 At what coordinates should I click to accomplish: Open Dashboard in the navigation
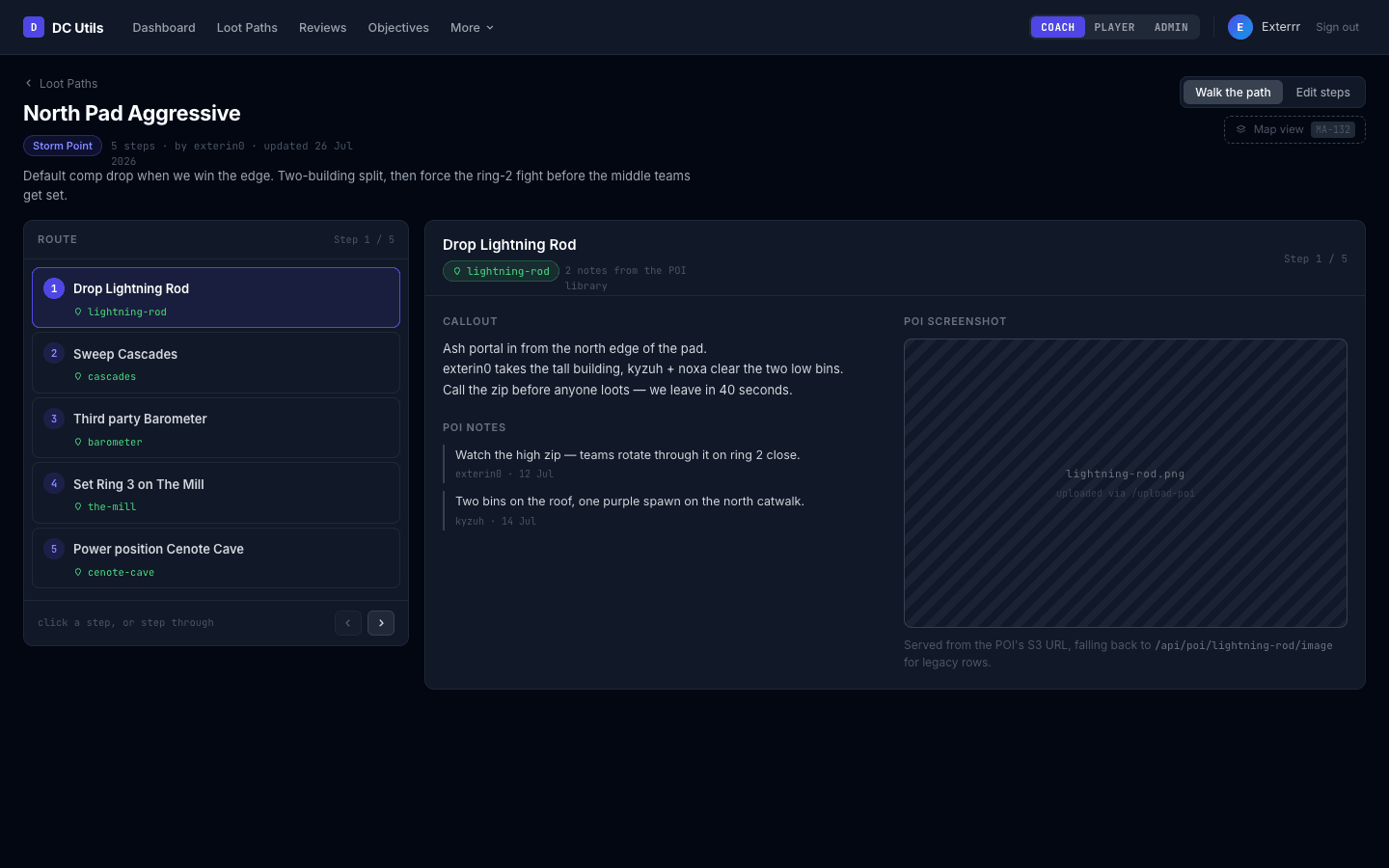tap(164, 27)
